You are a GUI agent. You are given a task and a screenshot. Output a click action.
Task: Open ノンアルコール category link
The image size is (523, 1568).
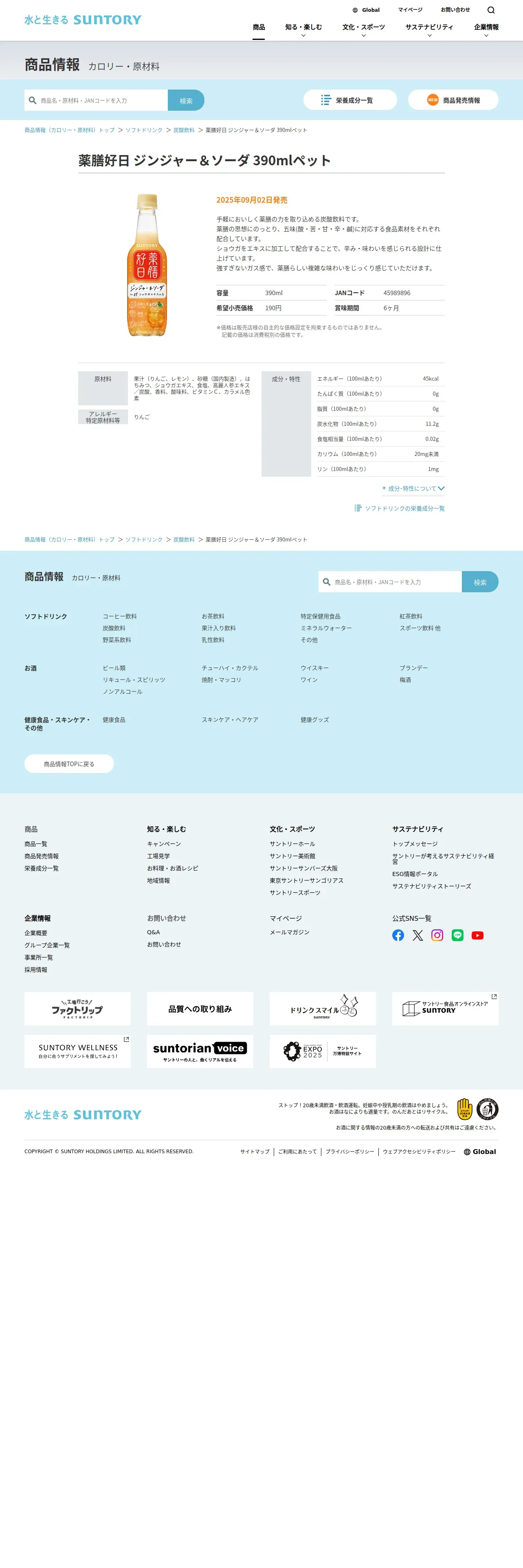[x=122, y=692]
